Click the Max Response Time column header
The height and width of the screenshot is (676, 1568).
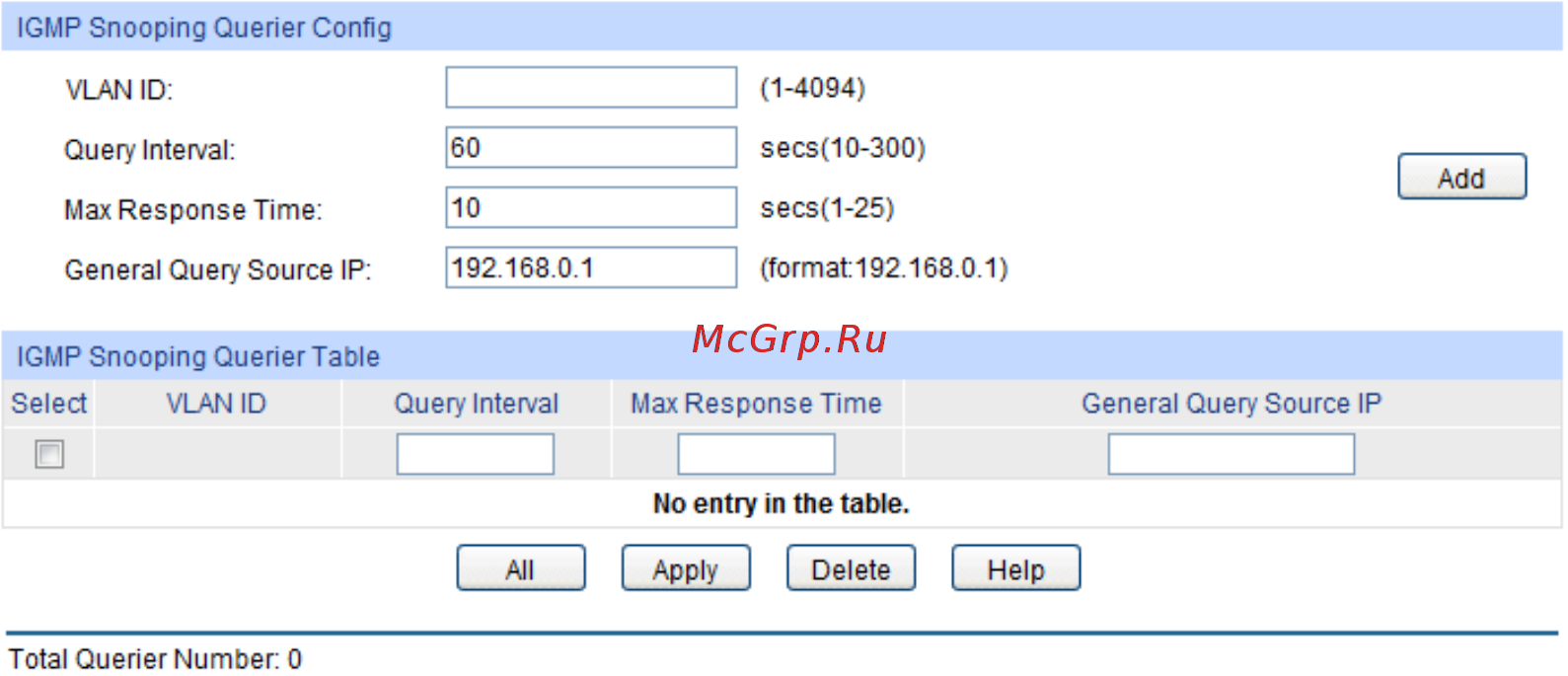(x=757, y=403)
